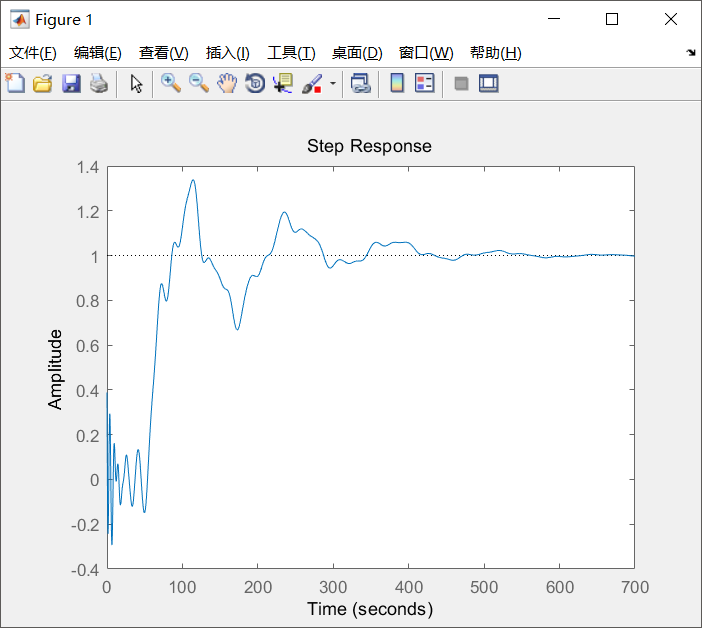702x628 pixels.
Task: Click the response curve peak near 1.35
Action: (x=193, y=180)
